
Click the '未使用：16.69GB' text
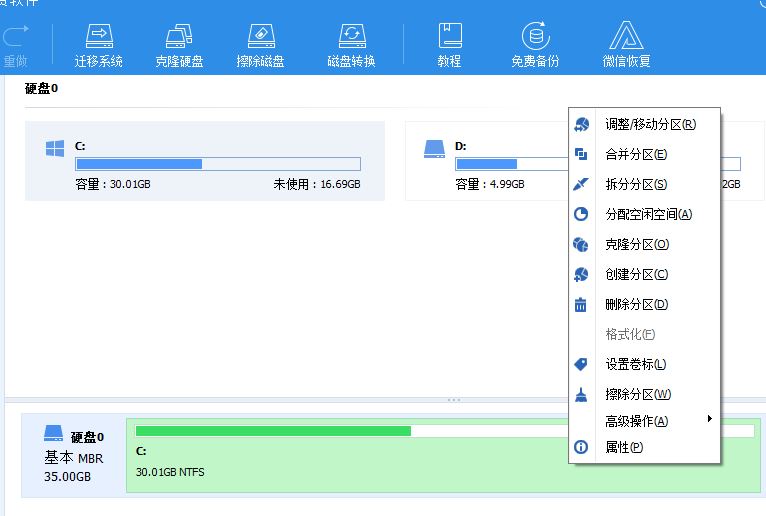point(317,184)
